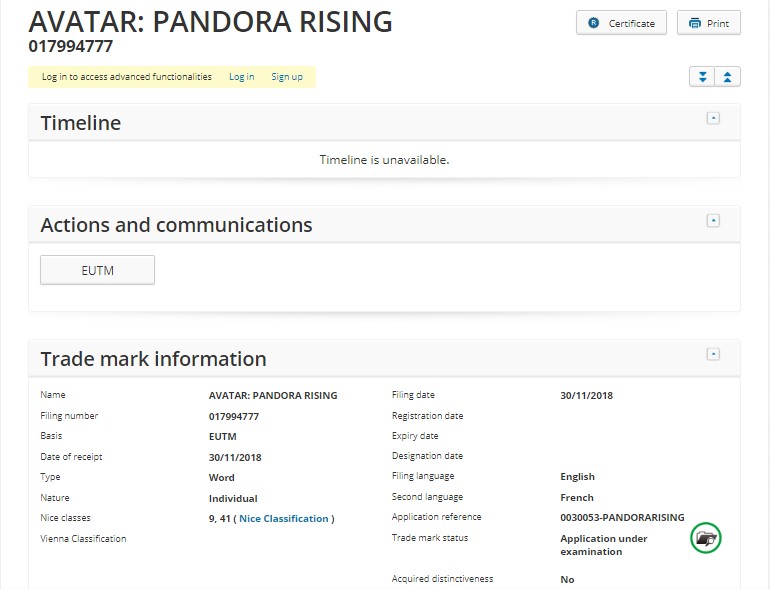Viewport: 770px width, 589px height.
Task: Click the AVATAR: PANDORA RISING page title
Action: point(210,21)
